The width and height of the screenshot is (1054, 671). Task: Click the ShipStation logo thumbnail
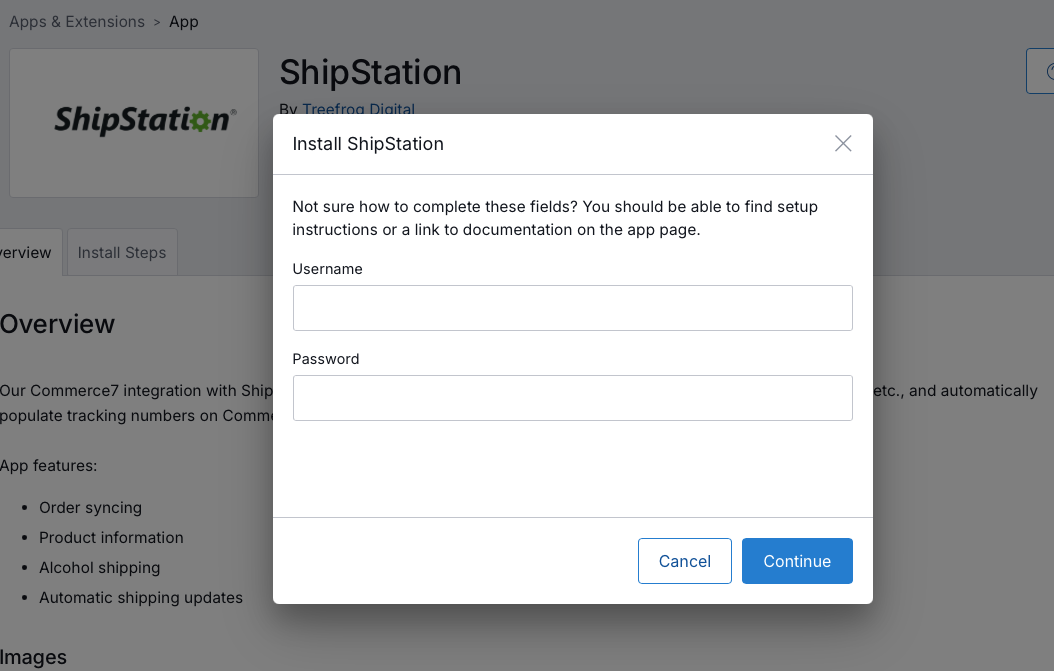[x=134, y=123]
